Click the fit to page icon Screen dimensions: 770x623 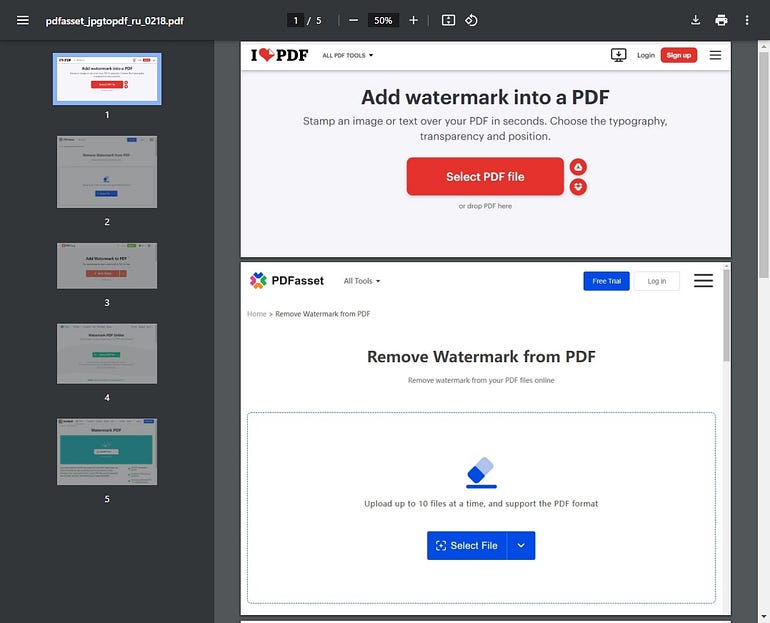pyautogui.click(x=448, y=21)
